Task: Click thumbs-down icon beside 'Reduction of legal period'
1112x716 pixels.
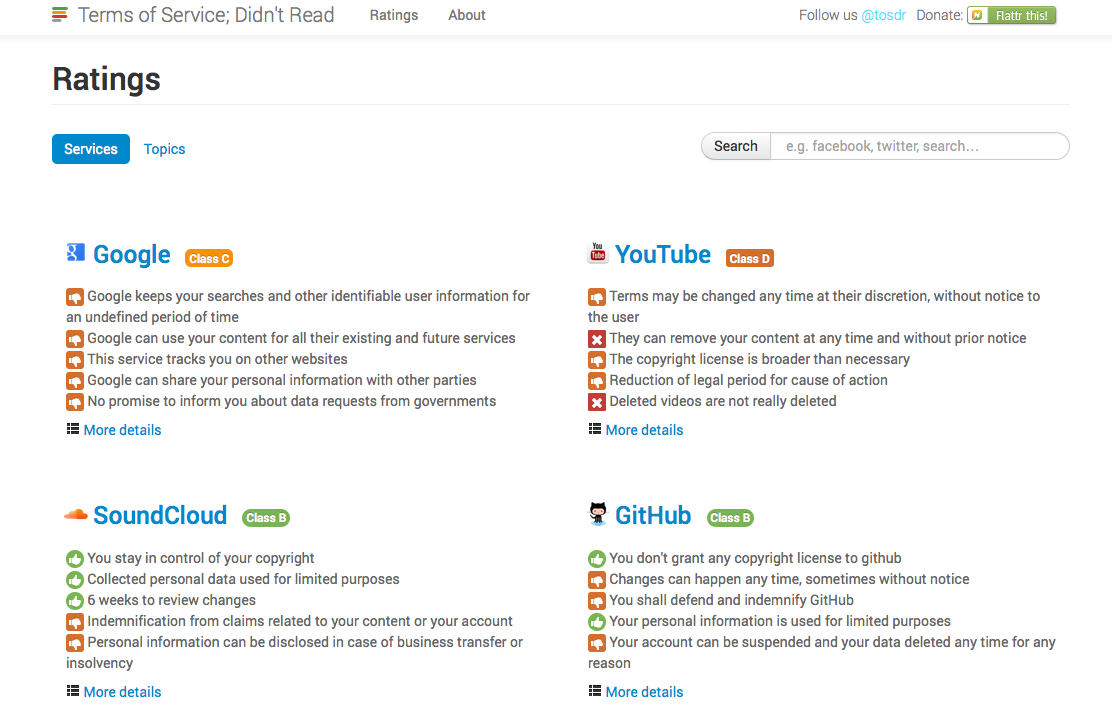Action: [596, 381]
